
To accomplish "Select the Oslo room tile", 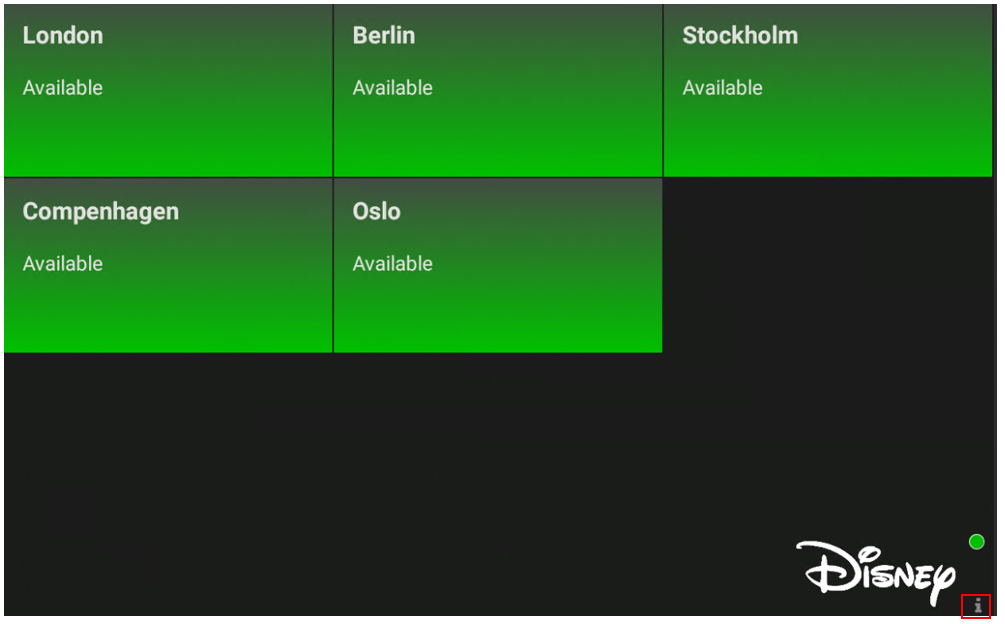I will tap(498, 266).
